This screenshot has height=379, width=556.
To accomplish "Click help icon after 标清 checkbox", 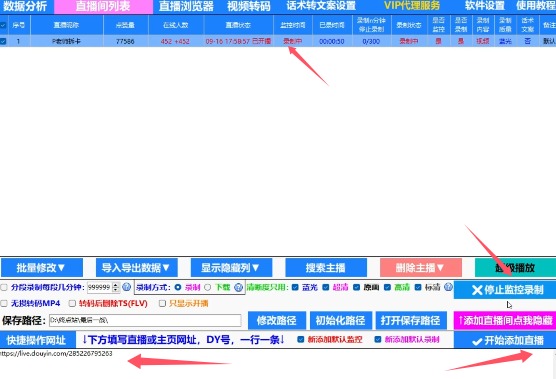I will tap(448, 287).
